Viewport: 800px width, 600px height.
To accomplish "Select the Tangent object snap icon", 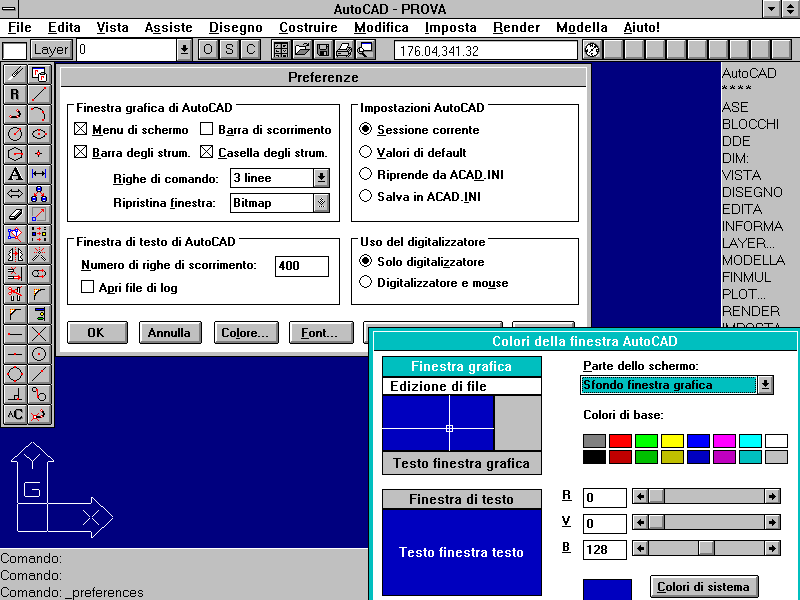I will click(39, 394).
